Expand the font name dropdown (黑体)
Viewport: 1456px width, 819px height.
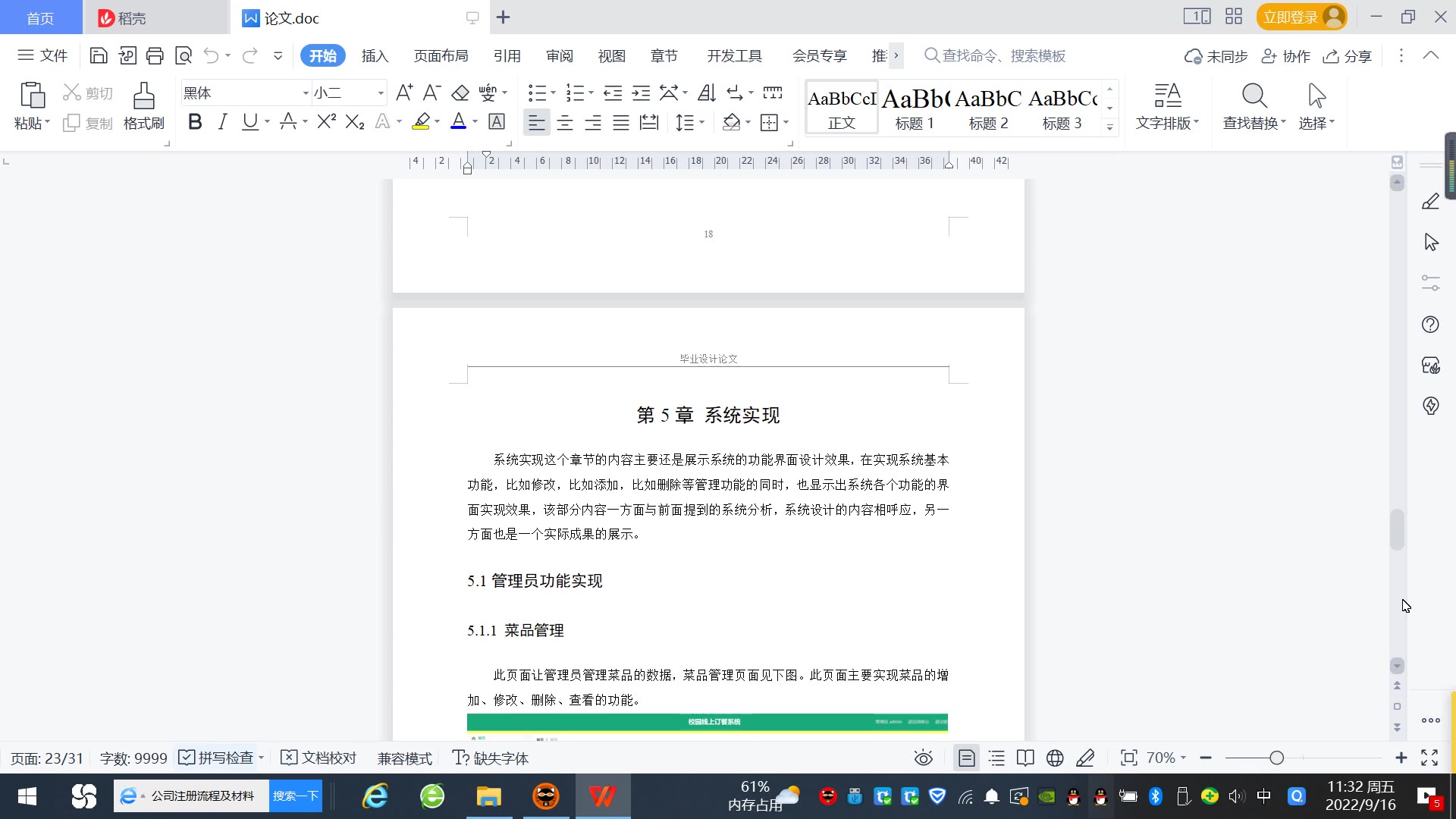pyautogui.click(x=306, y=93)
